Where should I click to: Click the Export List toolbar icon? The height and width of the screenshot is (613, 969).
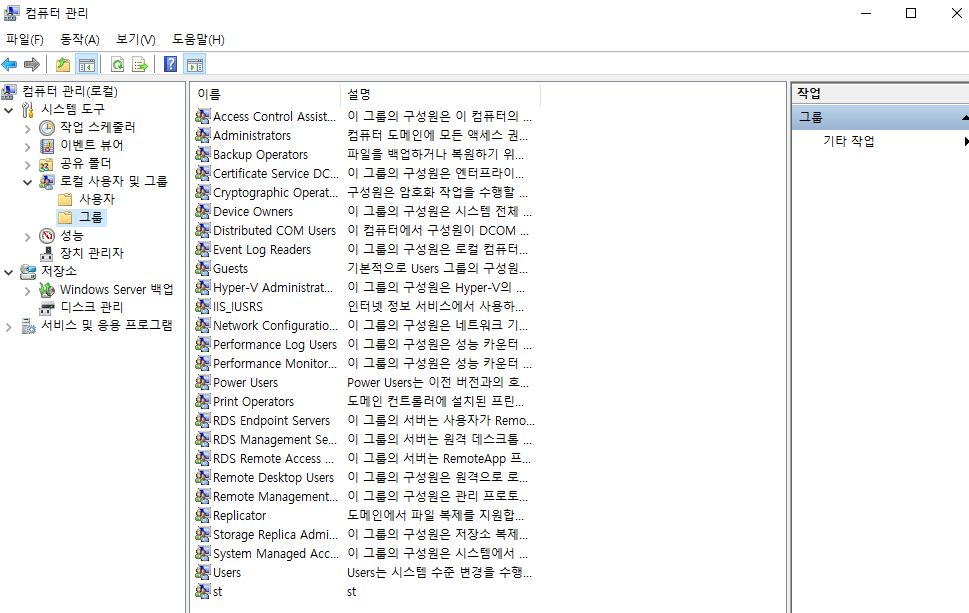tap(140, 64)
